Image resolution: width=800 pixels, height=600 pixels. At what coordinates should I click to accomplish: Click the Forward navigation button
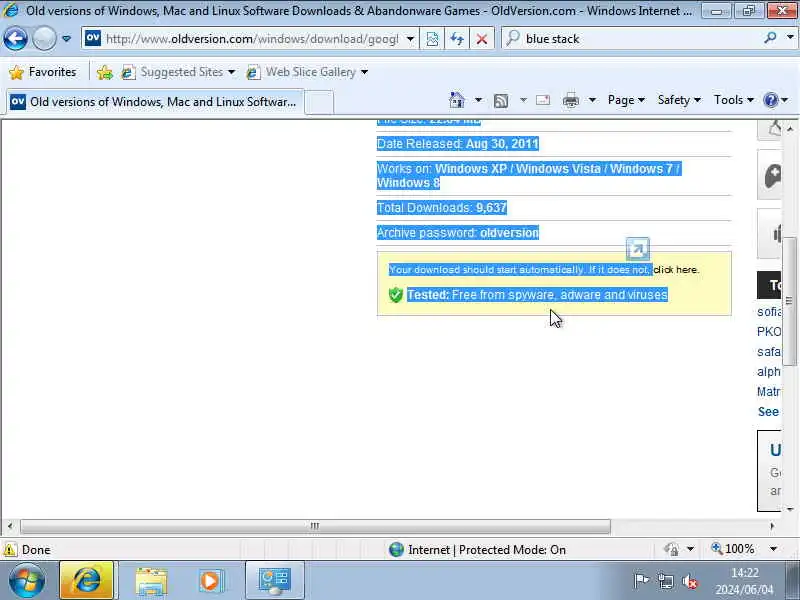tap(44, 38)
